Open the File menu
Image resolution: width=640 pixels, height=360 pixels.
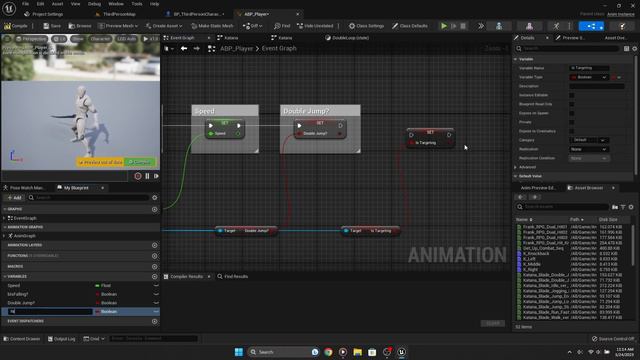click(x=25, y=4)
